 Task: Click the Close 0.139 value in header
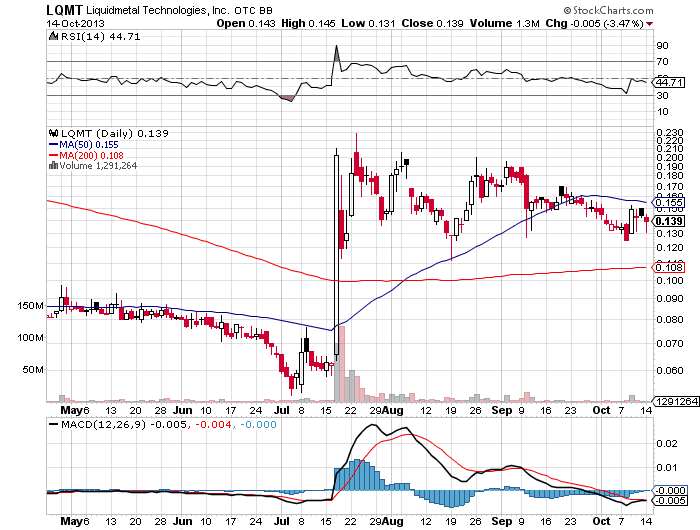[432, 24]
